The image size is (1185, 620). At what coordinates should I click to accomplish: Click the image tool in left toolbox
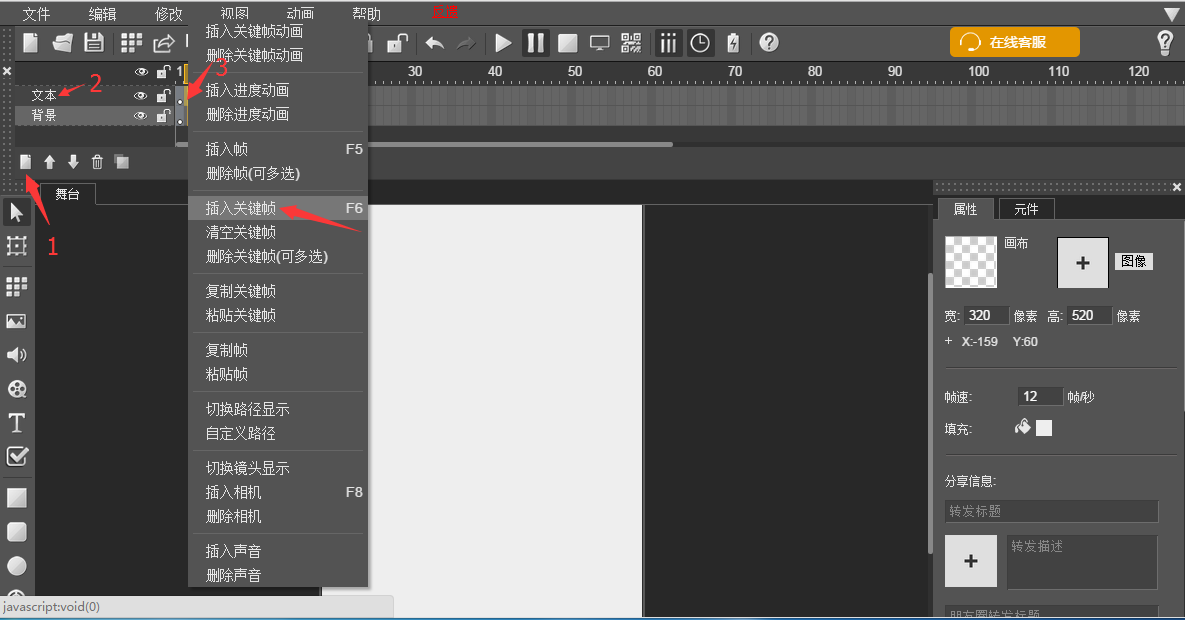tap(17, 321)
